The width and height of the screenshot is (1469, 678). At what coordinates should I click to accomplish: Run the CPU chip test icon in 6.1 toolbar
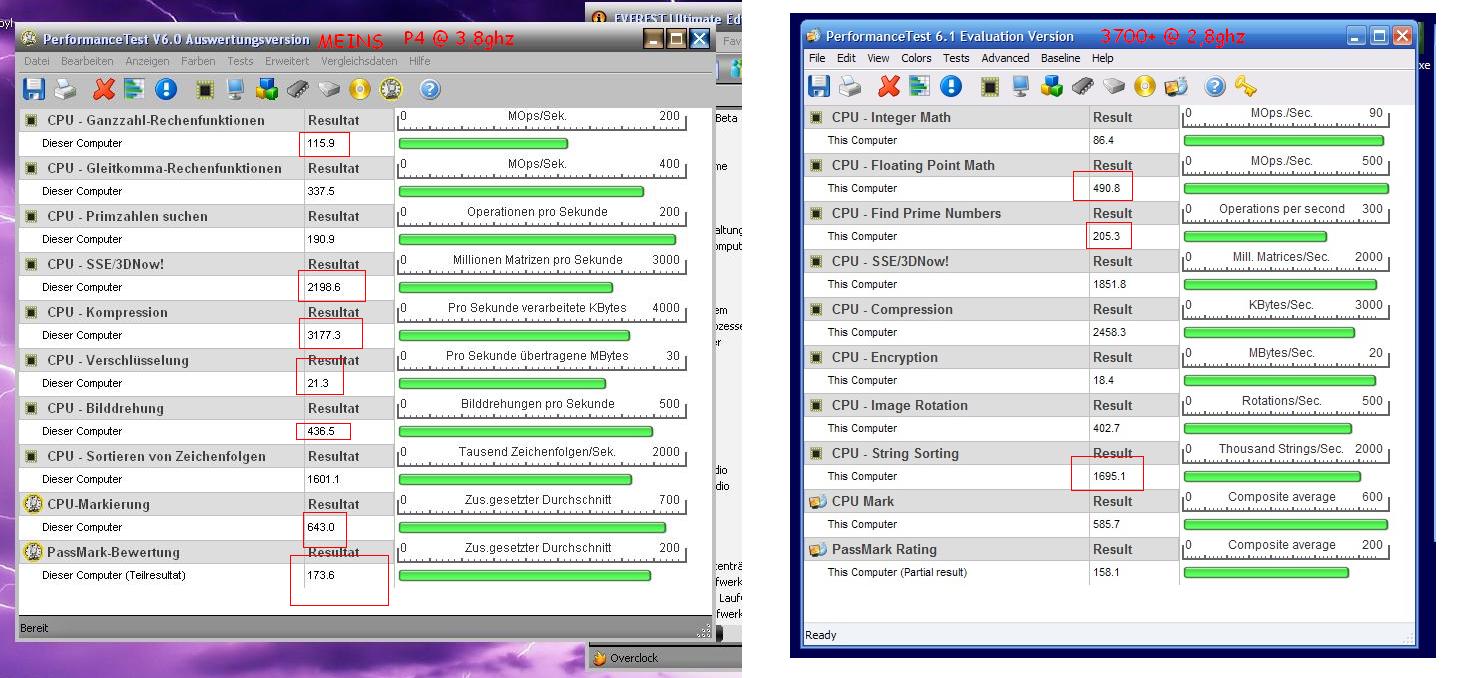(x=990, y=86)
